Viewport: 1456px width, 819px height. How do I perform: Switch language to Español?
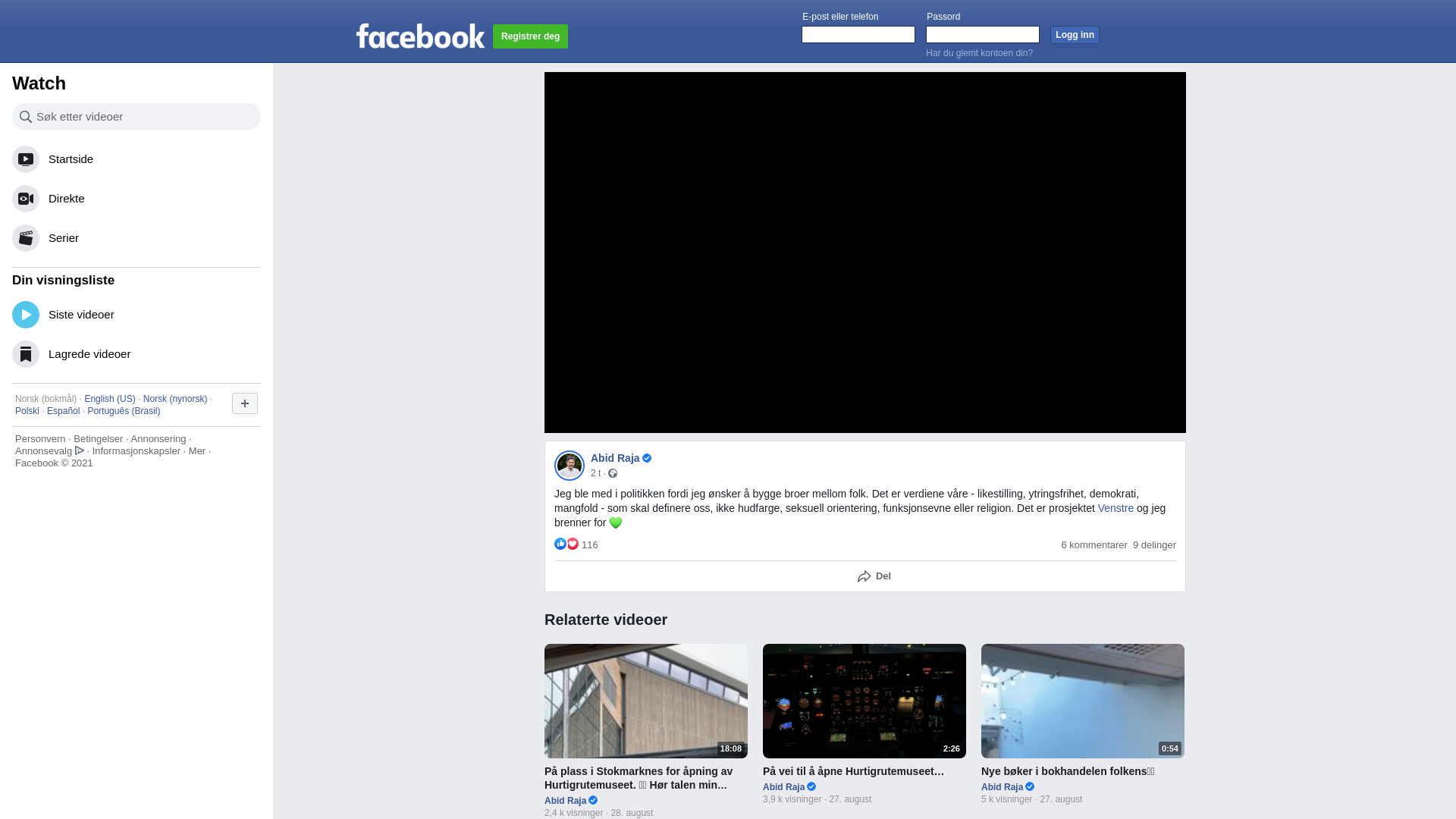click(x=63, y=411)
